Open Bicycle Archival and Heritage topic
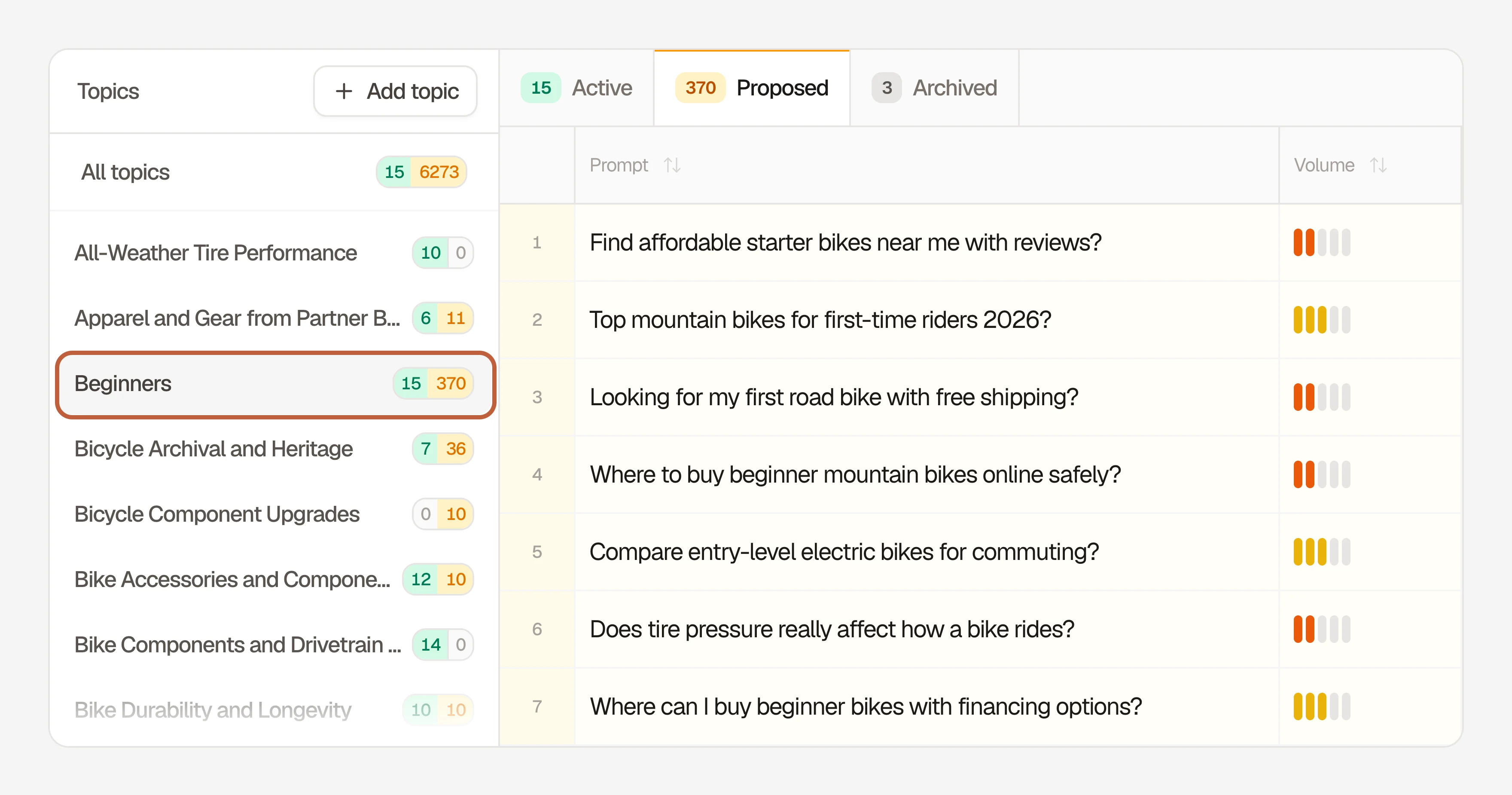Screen dimensions: 1512x795 point(274,449)
